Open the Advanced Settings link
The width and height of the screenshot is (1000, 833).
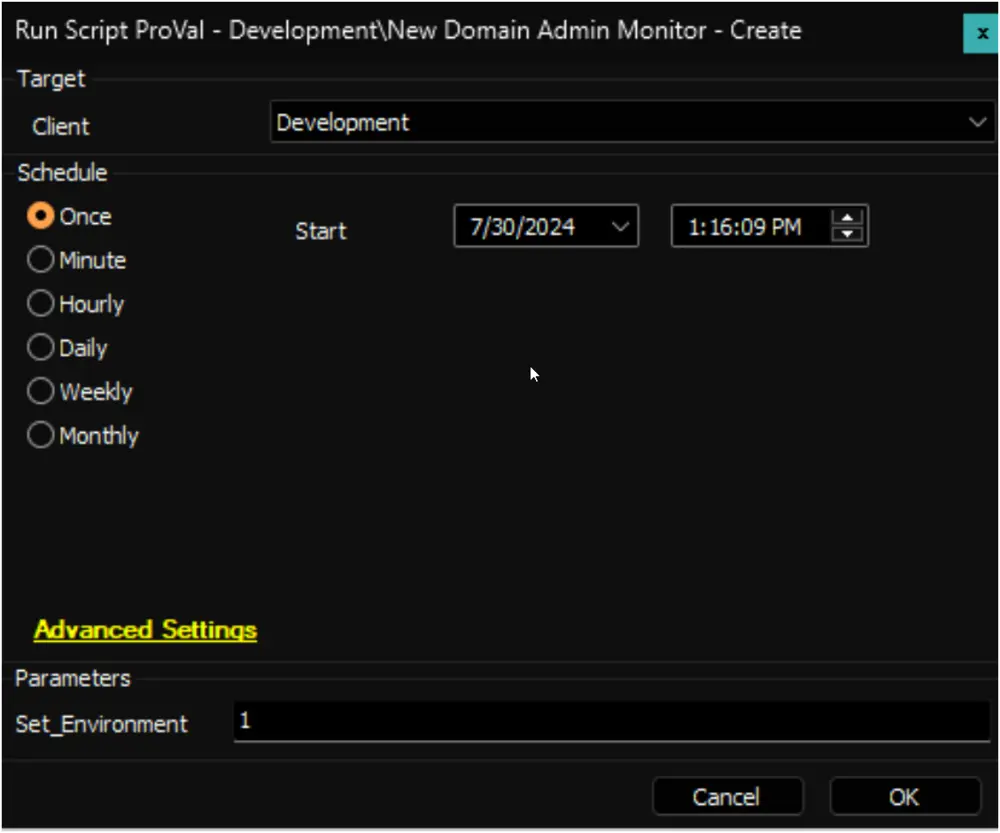[x=145, y=630]
